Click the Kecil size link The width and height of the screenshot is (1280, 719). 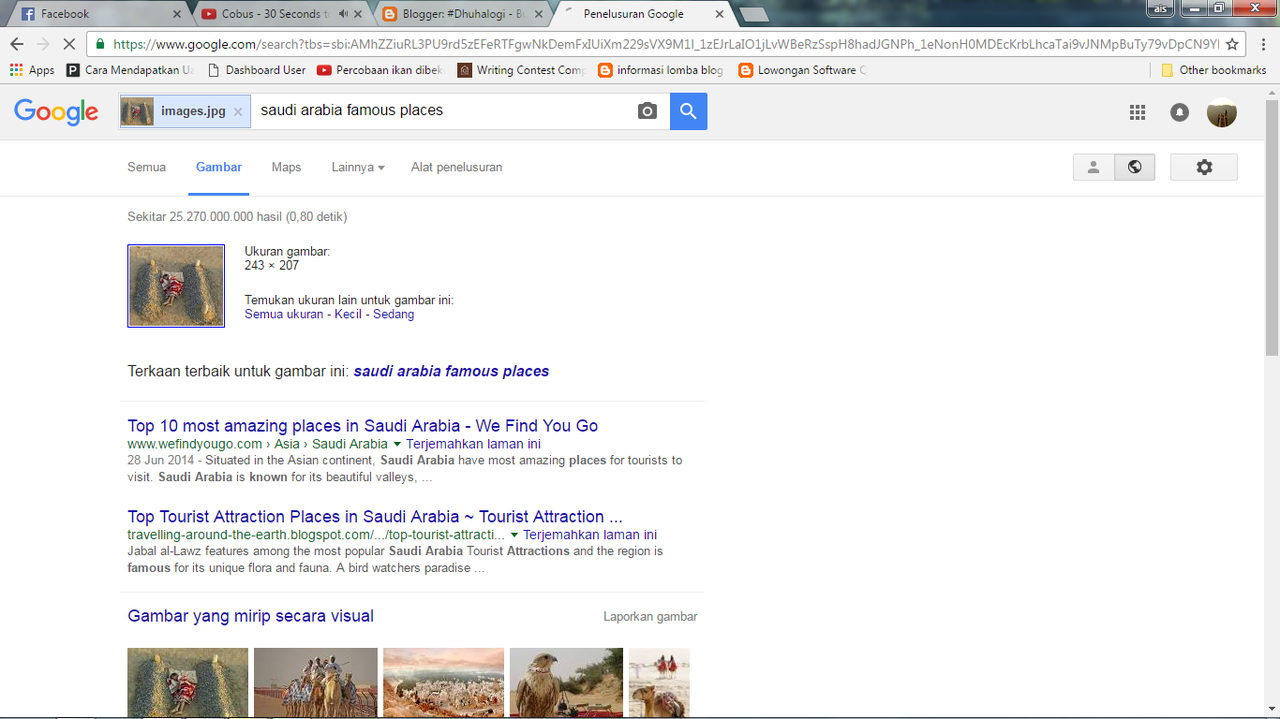[x=348, y=314]
